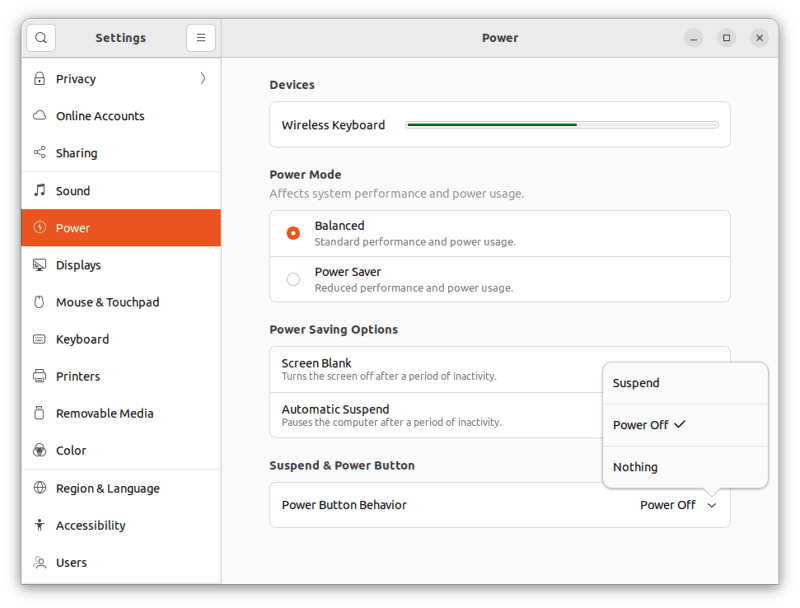
Task: Click the Sound music note icon
Action: click(x=39, y=190)
